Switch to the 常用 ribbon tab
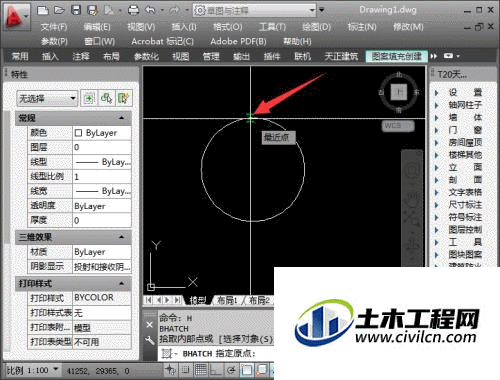Viewport: 500px width, 380px height. coord(20,56)
